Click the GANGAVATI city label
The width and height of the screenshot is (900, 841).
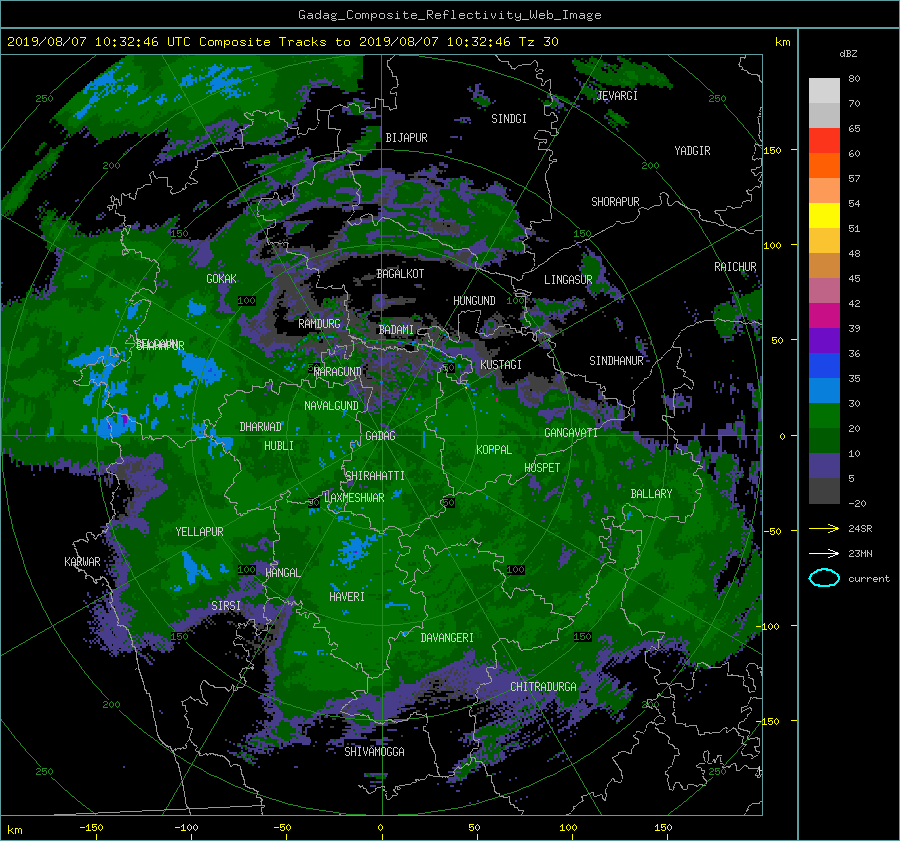click(x=571, y=432)
